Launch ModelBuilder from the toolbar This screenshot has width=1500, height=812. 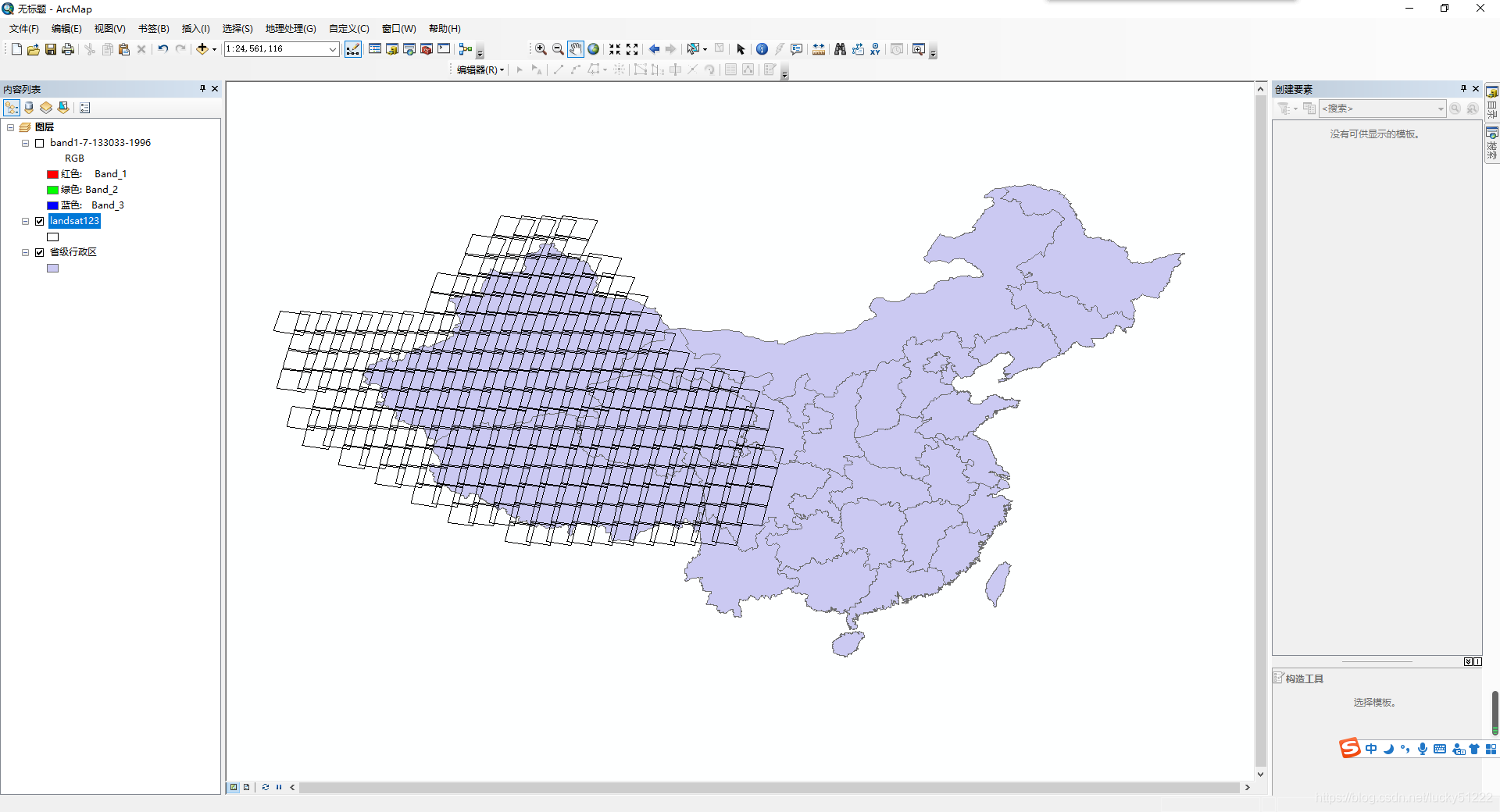(466, 49)
